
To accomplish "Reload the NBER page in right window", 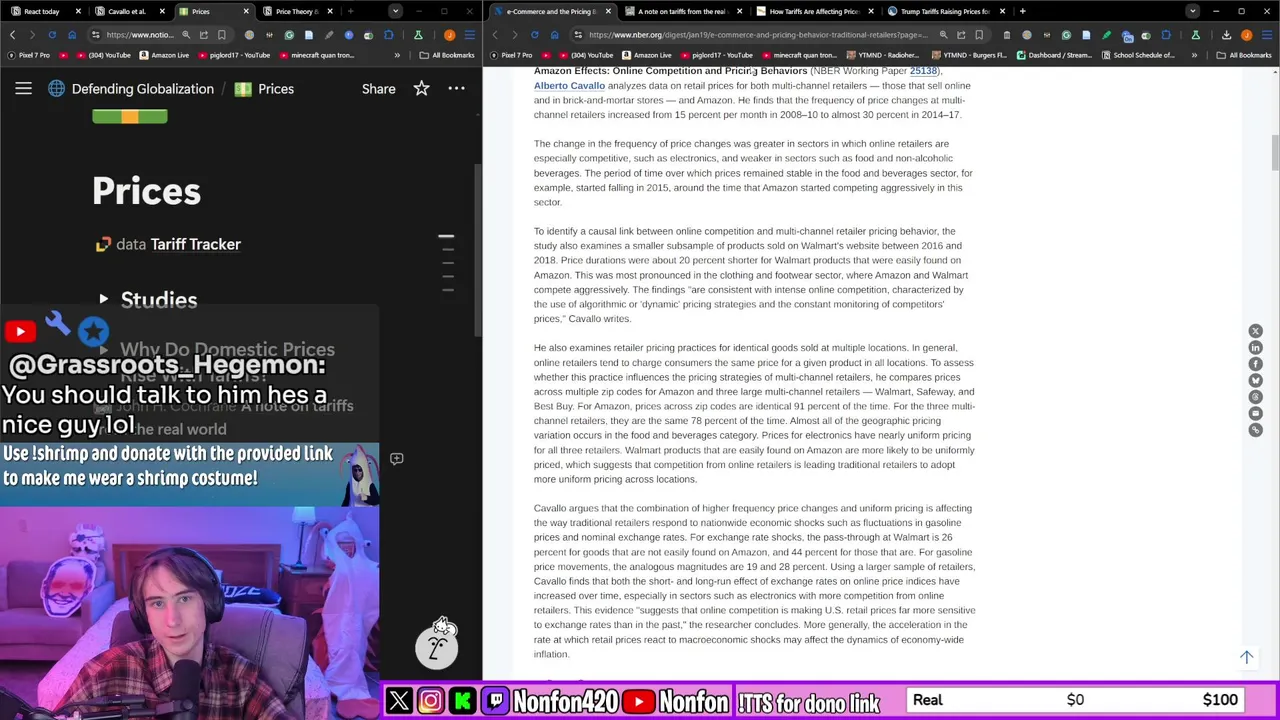I will [x=534, y=35].
